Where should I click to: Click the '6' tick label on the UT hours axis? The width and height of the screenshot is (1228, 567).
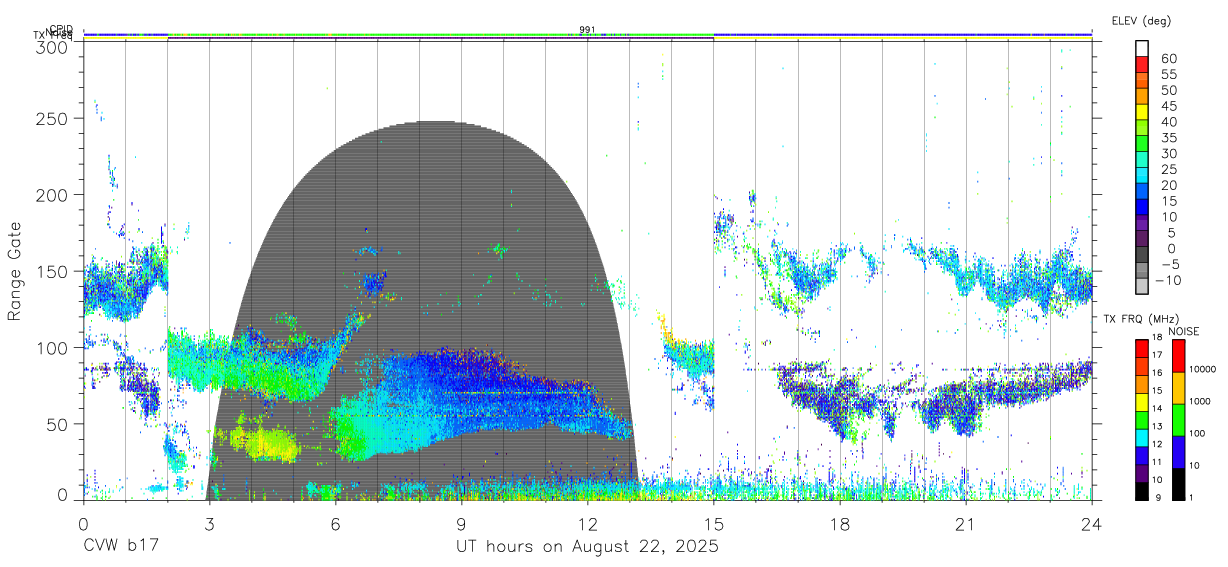335,523
